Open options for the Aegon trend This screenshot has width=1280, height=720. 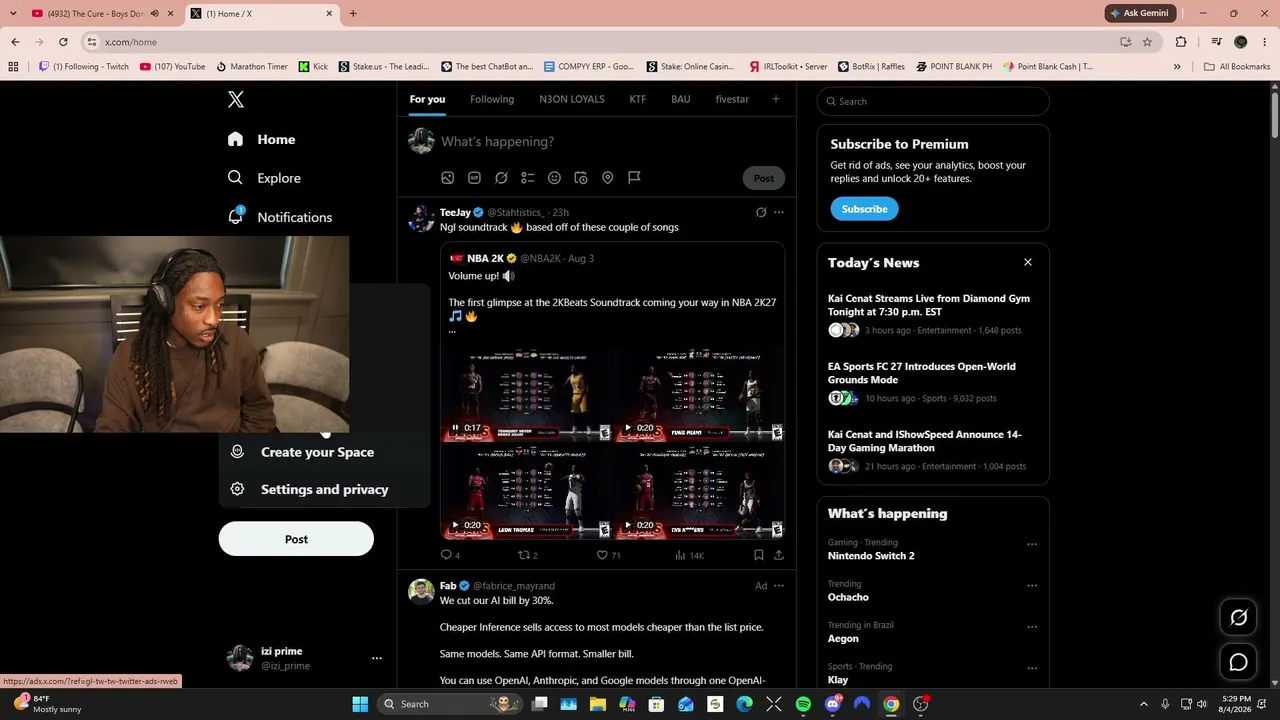click(x=1032, y=627)
